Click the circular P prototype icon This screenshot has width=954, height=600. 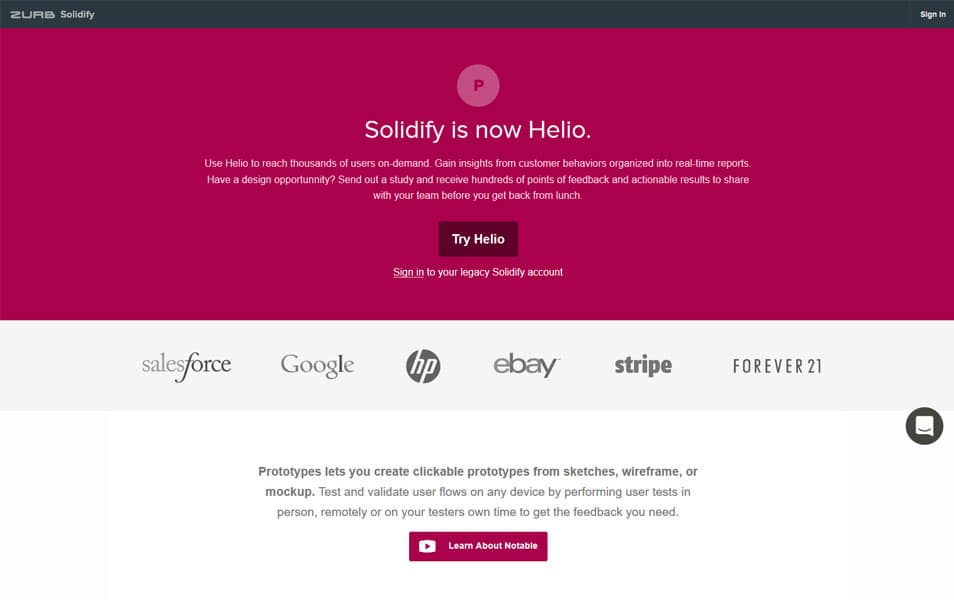(x=478, y=85)
